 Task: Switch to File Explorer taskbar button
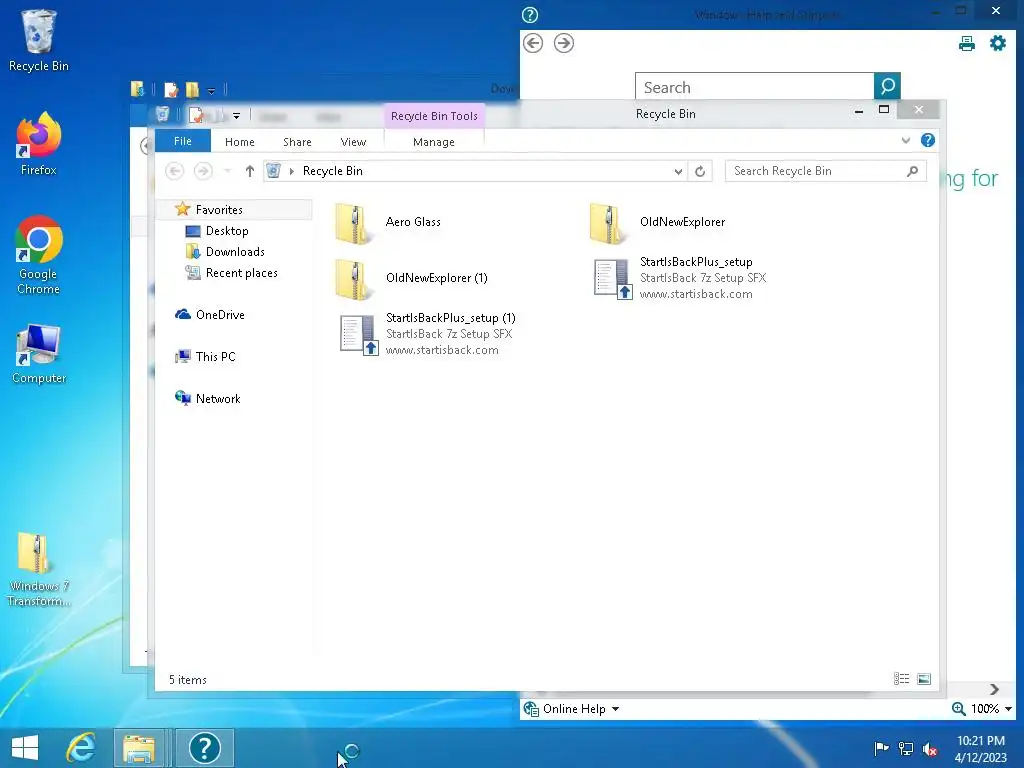click(x=139, y=748)
